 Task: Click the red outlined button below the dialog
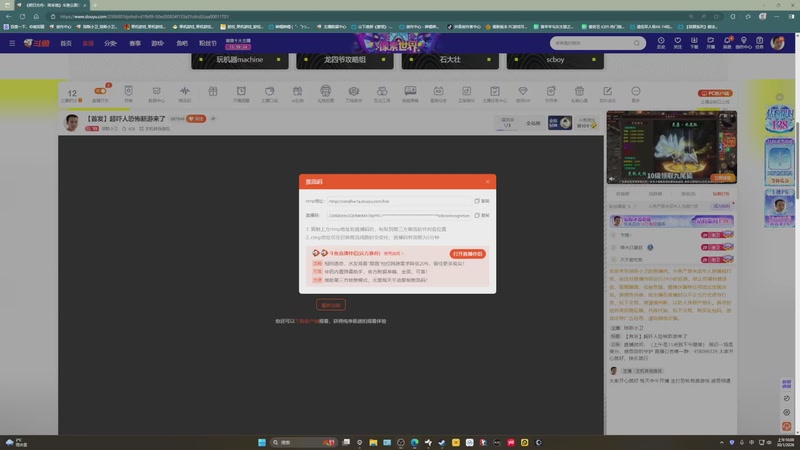[x=331, y=305]
